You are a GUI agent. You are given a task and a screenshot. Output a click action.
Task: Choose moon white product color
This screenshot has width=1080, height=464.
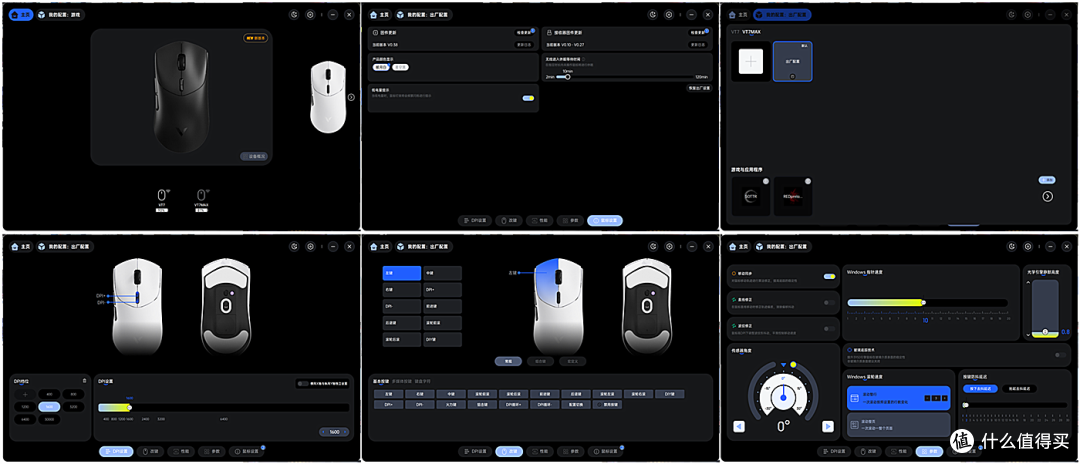coord(381,67)
